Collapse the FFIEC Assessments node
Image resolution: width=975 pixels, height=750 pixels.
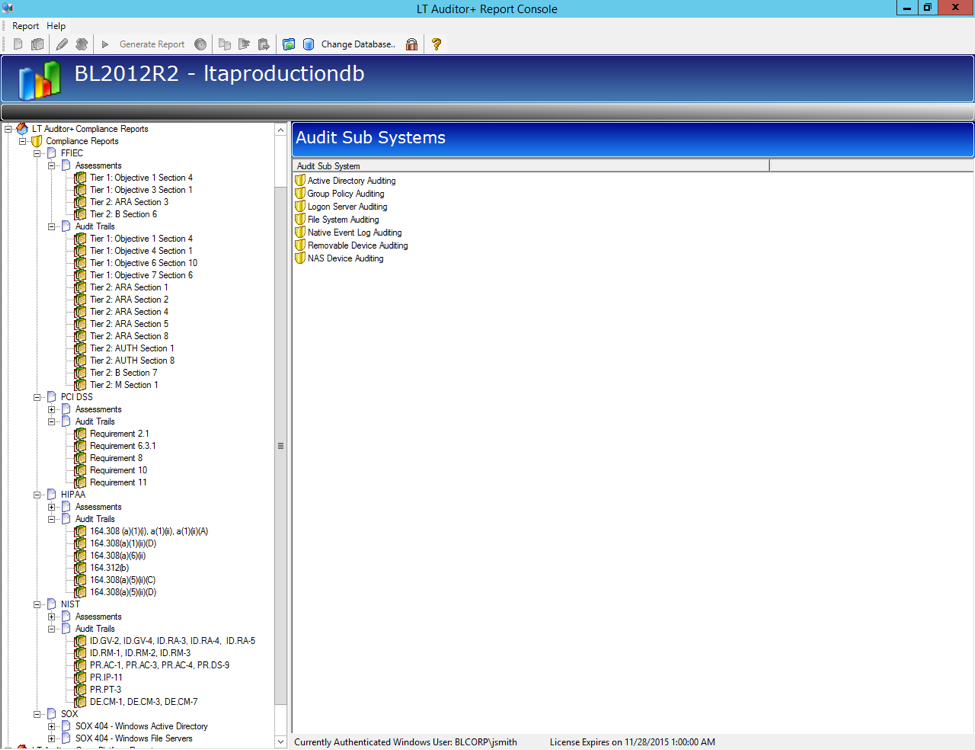pos(52,165)
